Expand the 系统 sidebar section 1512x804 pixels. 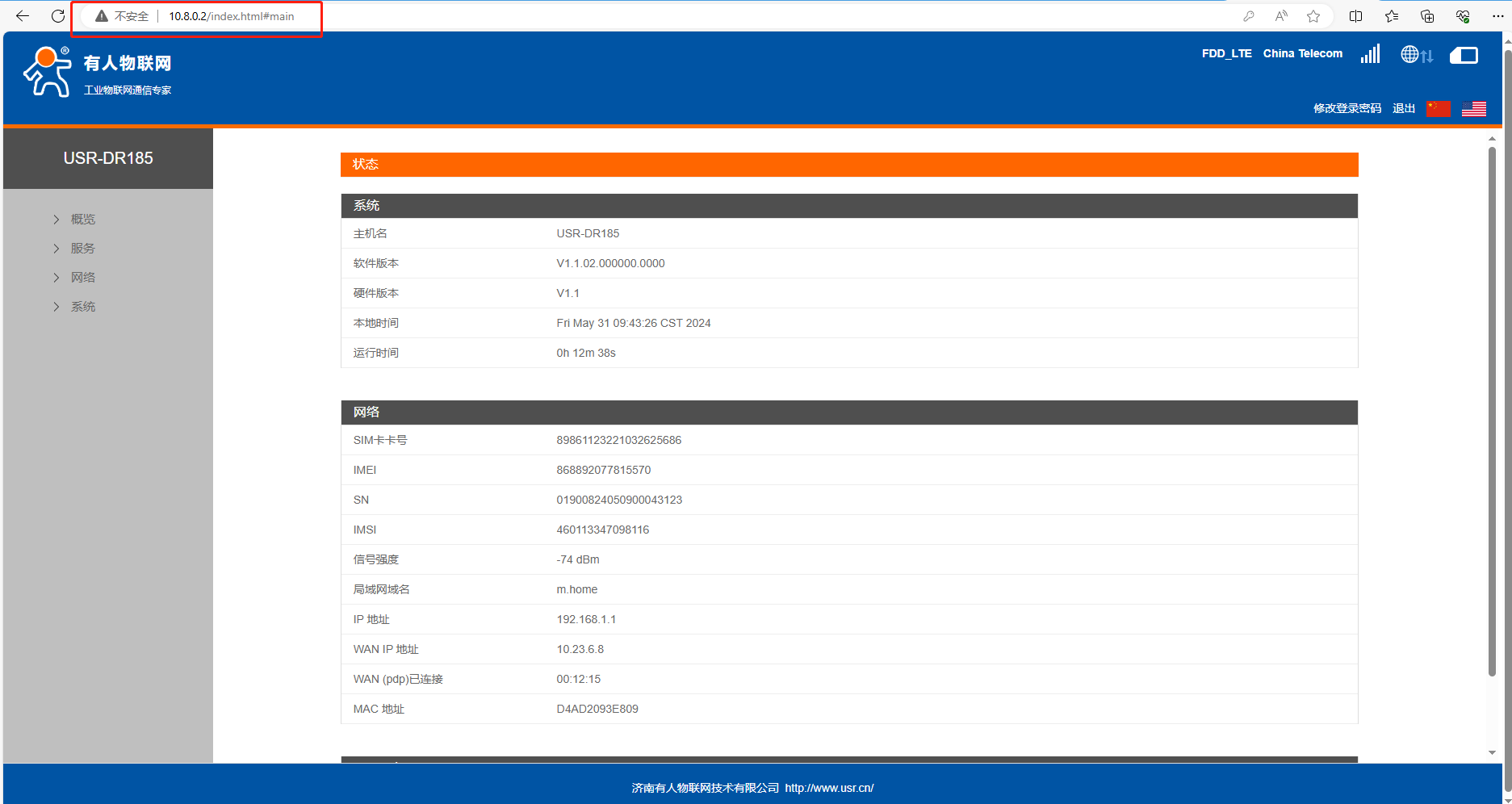(82, 307)
